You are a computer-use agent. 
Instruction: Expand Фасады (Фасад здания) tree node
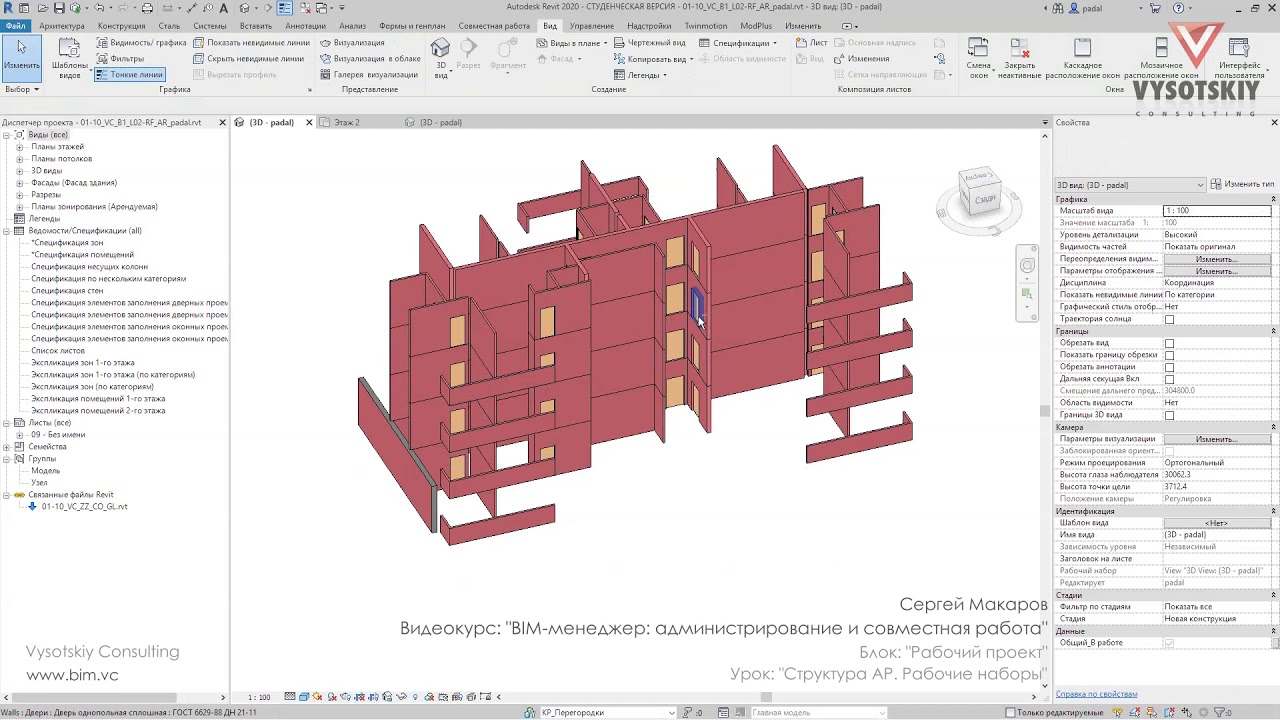tap(19, 183)
